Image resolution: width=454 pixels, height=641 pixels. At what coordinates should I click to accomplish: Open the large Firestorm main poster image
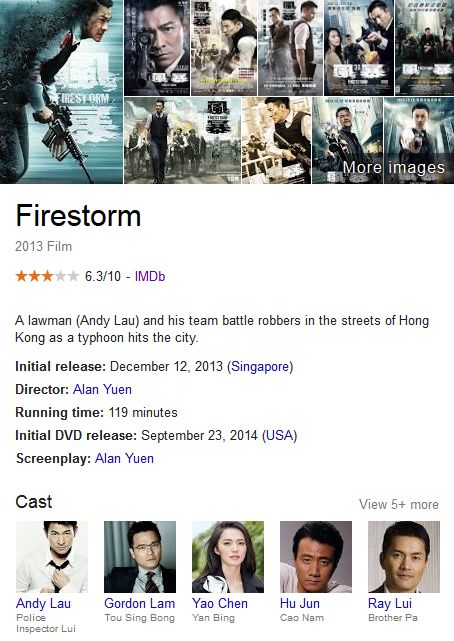tap(61, 92)
